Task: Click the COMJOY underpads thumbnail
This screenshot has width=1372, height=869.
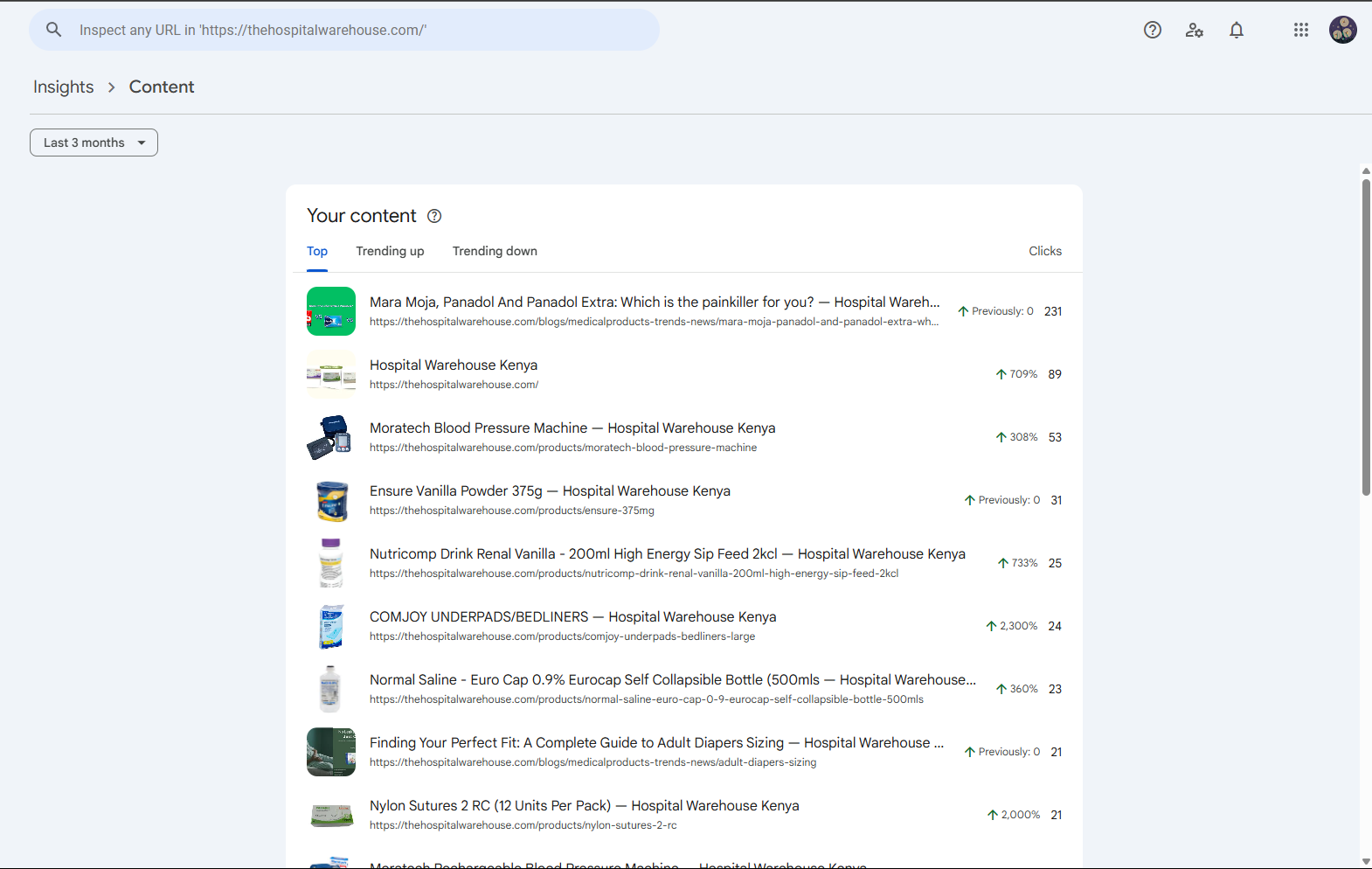Action: point(331,626)
